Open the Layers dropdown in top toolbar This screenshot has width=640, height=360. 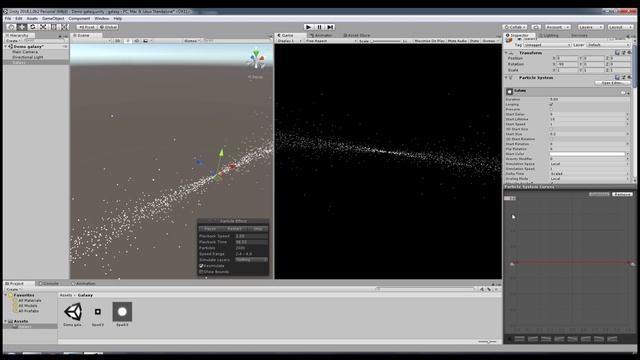[590, 27]
